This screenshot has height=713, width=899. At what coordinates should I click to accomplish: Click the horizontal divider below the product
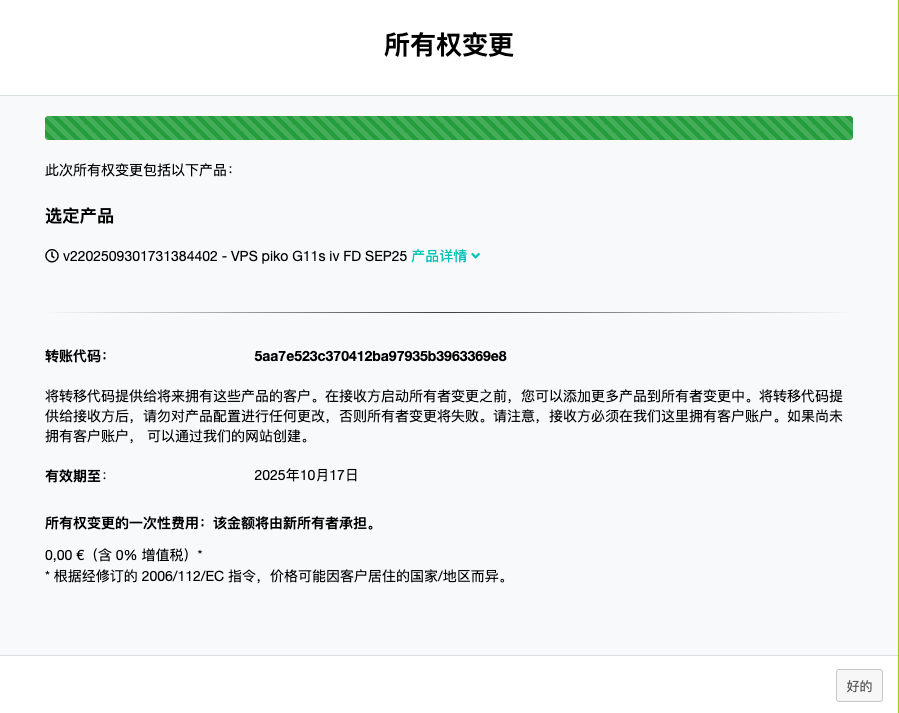point(448,313)
